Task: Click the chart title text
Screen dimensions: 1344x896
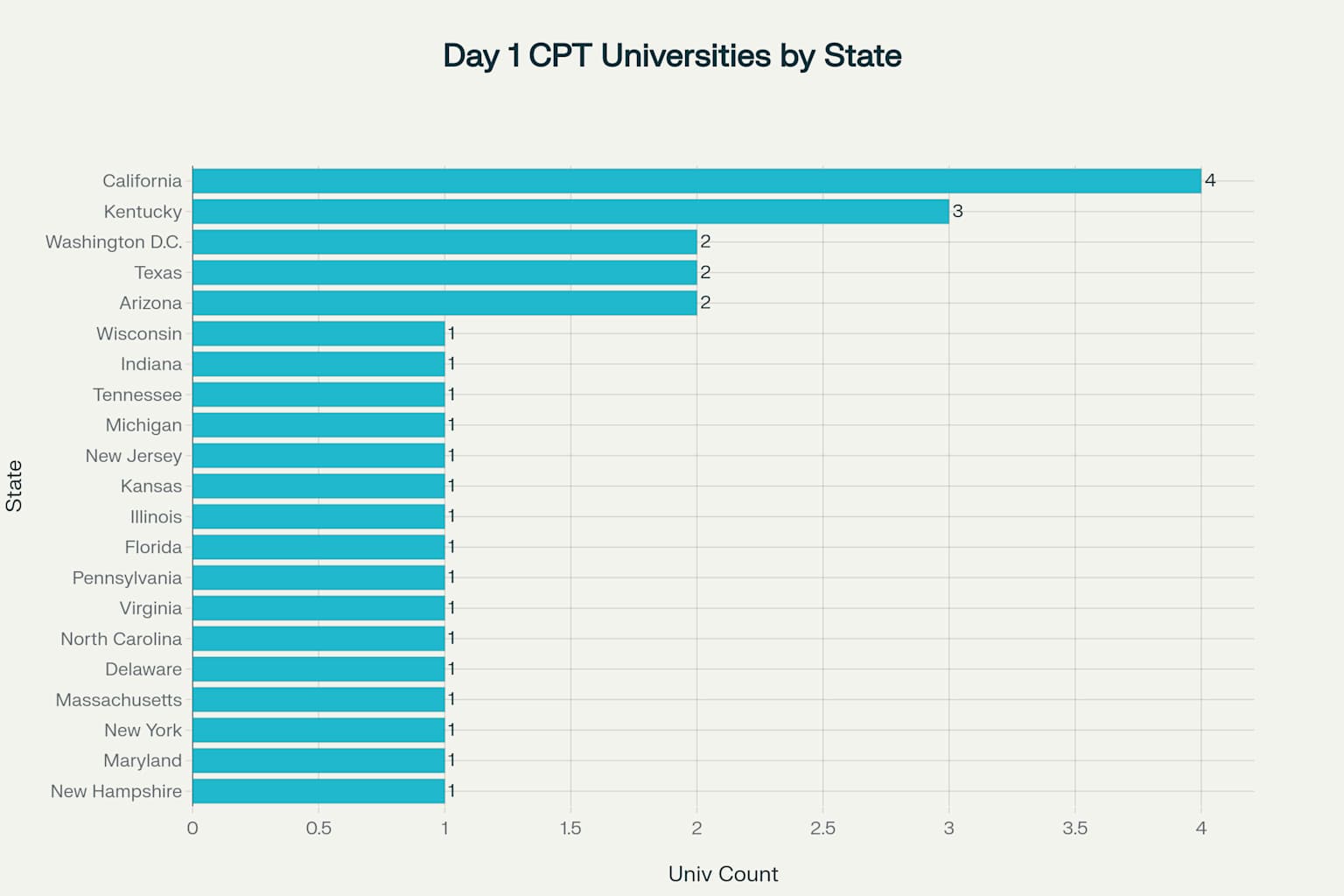Action: pyautogui.click(x=672, y=56)
